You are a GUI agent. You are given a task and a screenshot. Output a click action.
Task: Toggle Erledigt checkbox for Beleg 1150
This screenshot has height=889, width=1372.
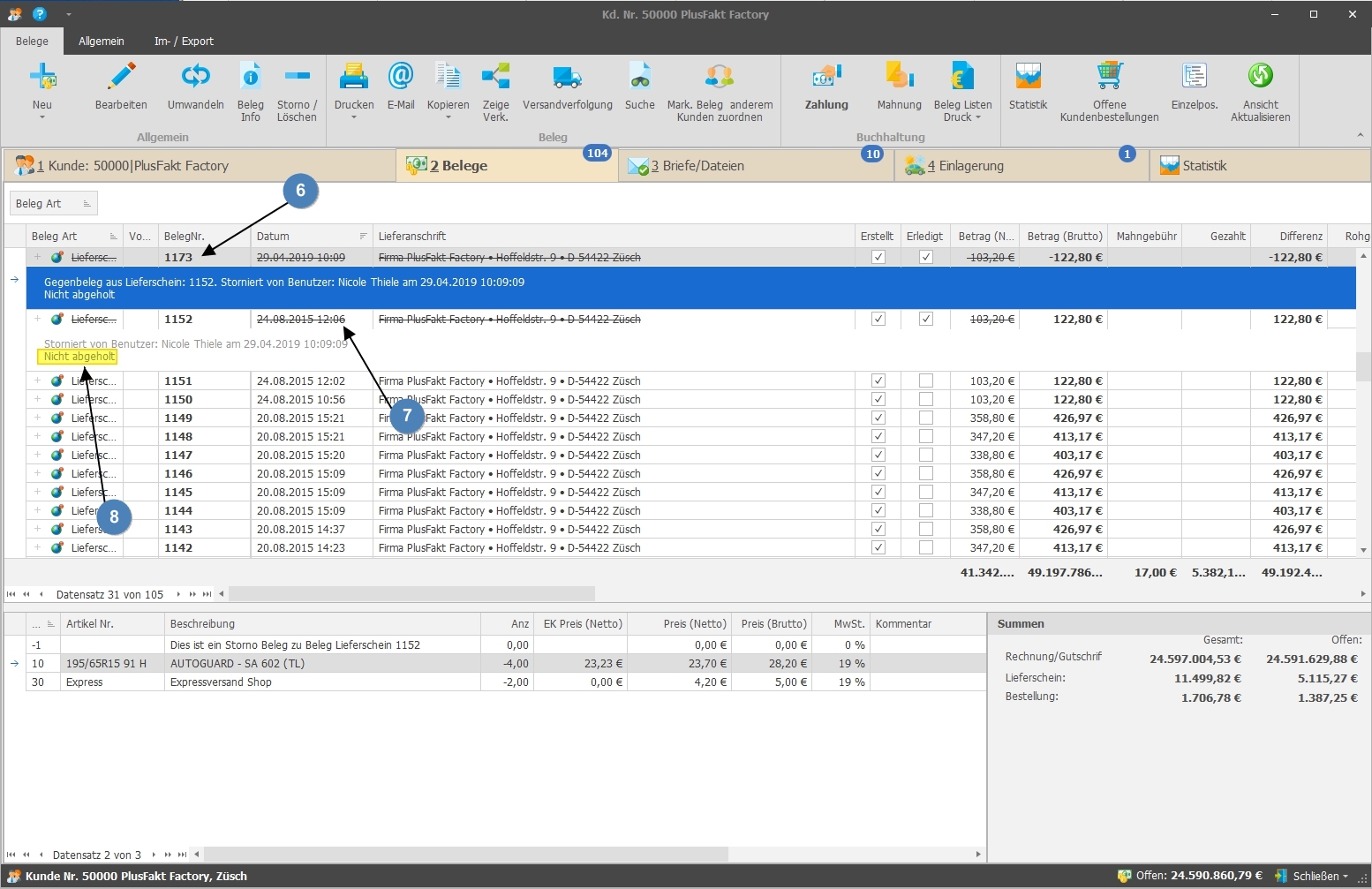(925, 400)
